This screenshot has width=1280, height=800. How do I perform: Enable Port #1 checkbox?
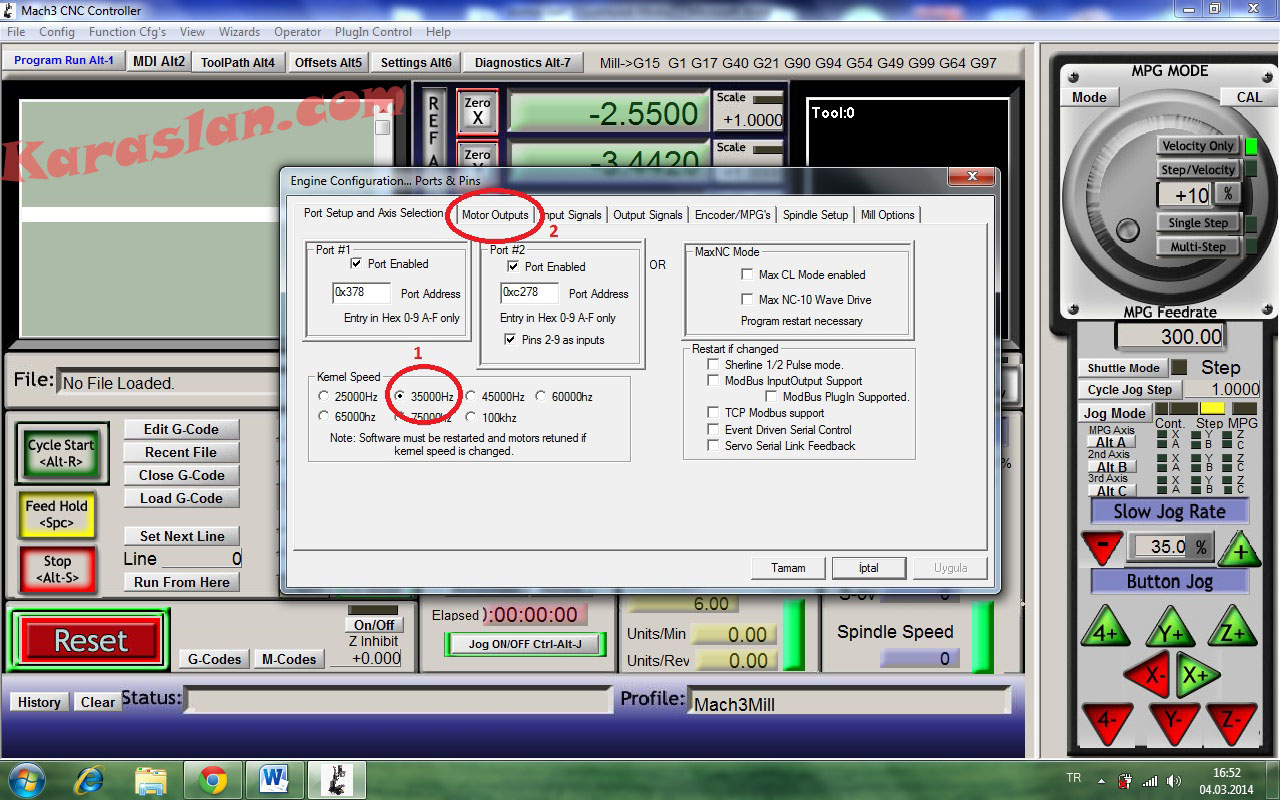coord(356,264)
